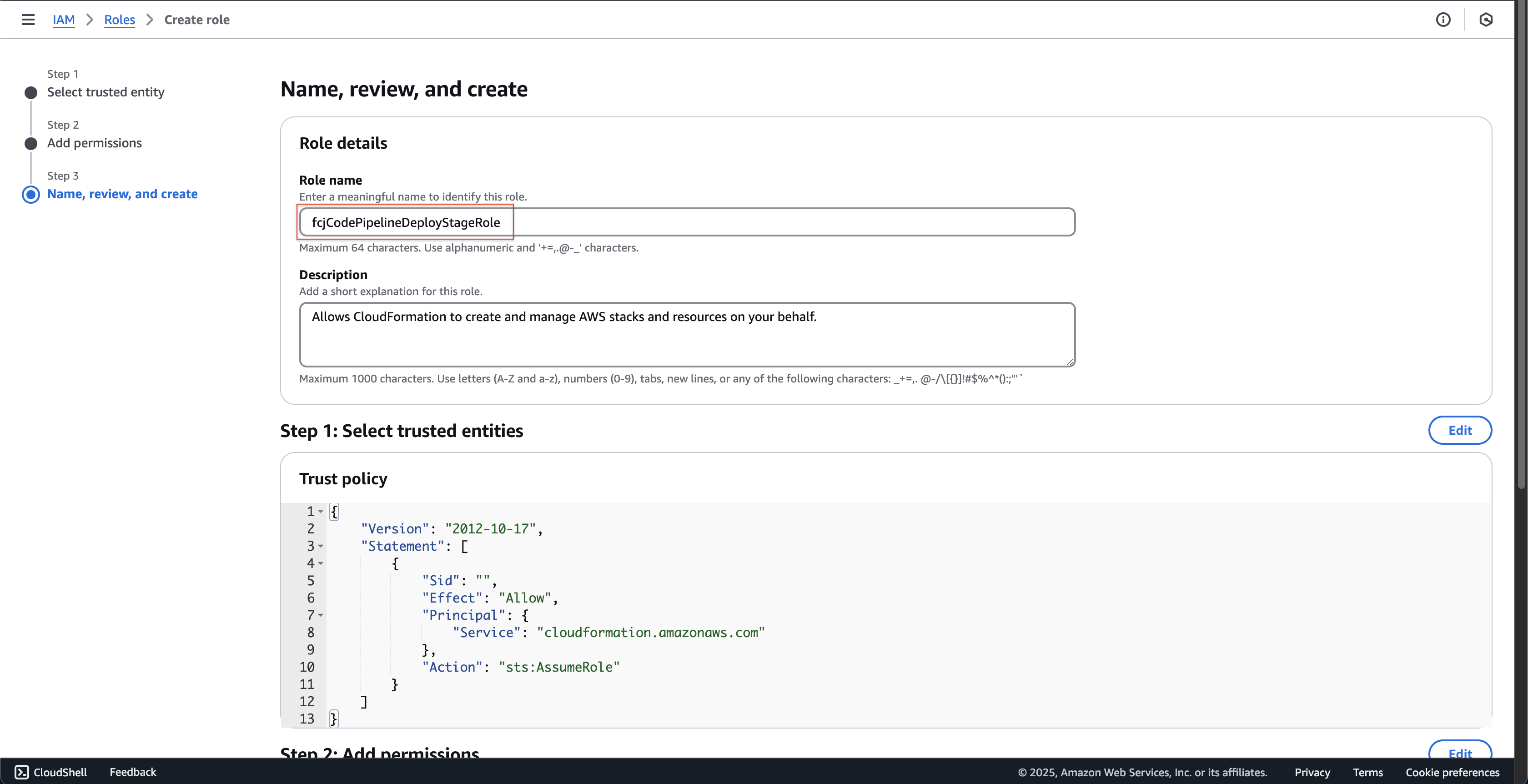Open the info panel icon
Image resolution: width=1528 pixels, height=784 pixels.
click(x=1443, y=20)
